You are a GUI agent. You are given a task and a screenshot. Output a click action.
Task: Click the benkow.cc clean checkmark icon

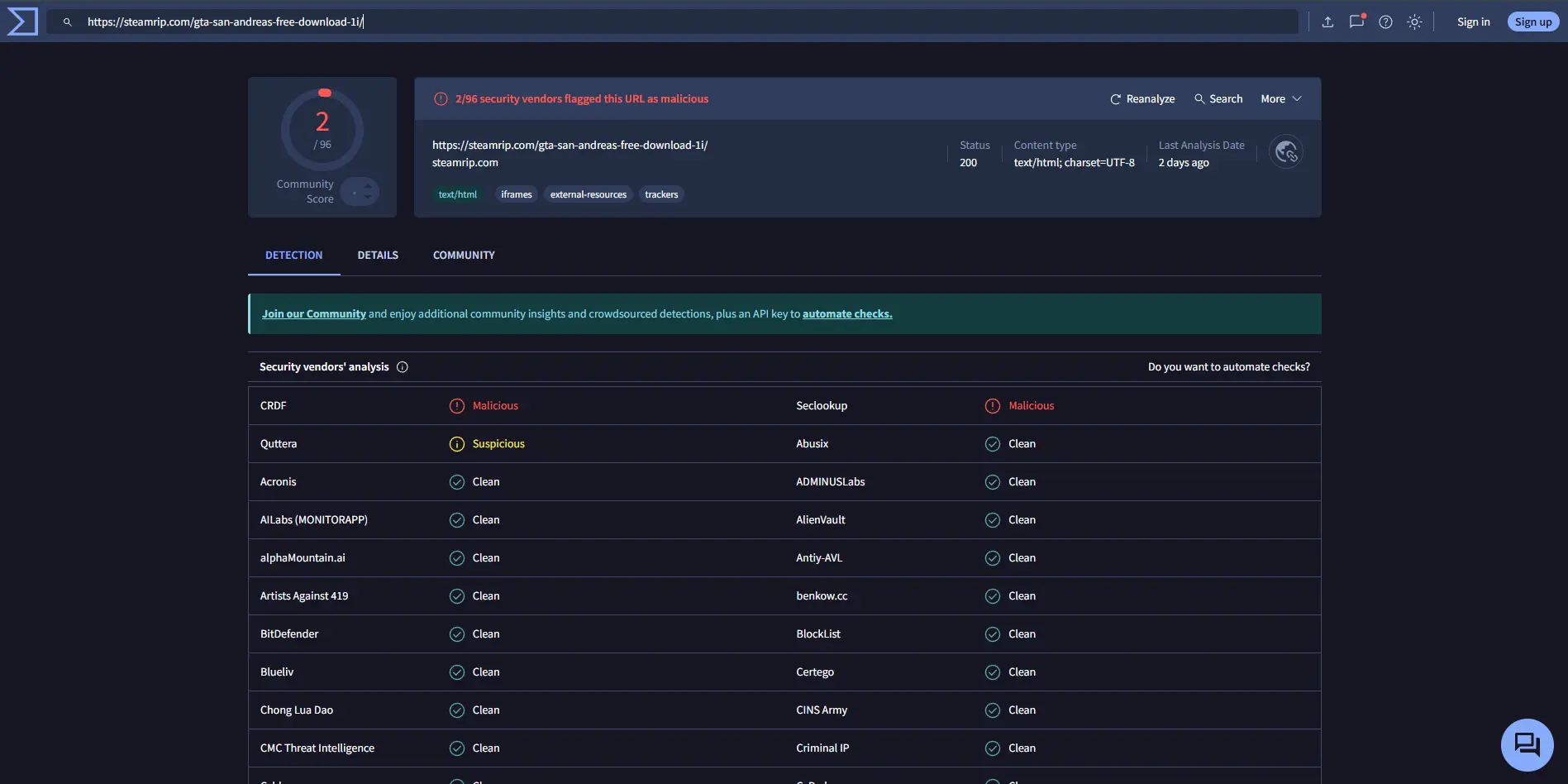[x=993, y=596]
